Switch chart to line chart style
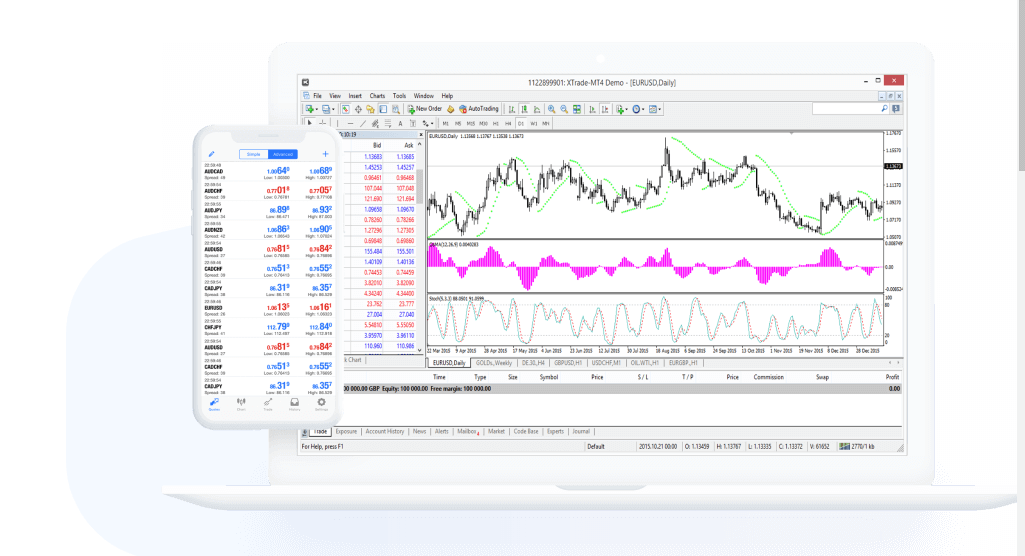 [x=537, y=109]
